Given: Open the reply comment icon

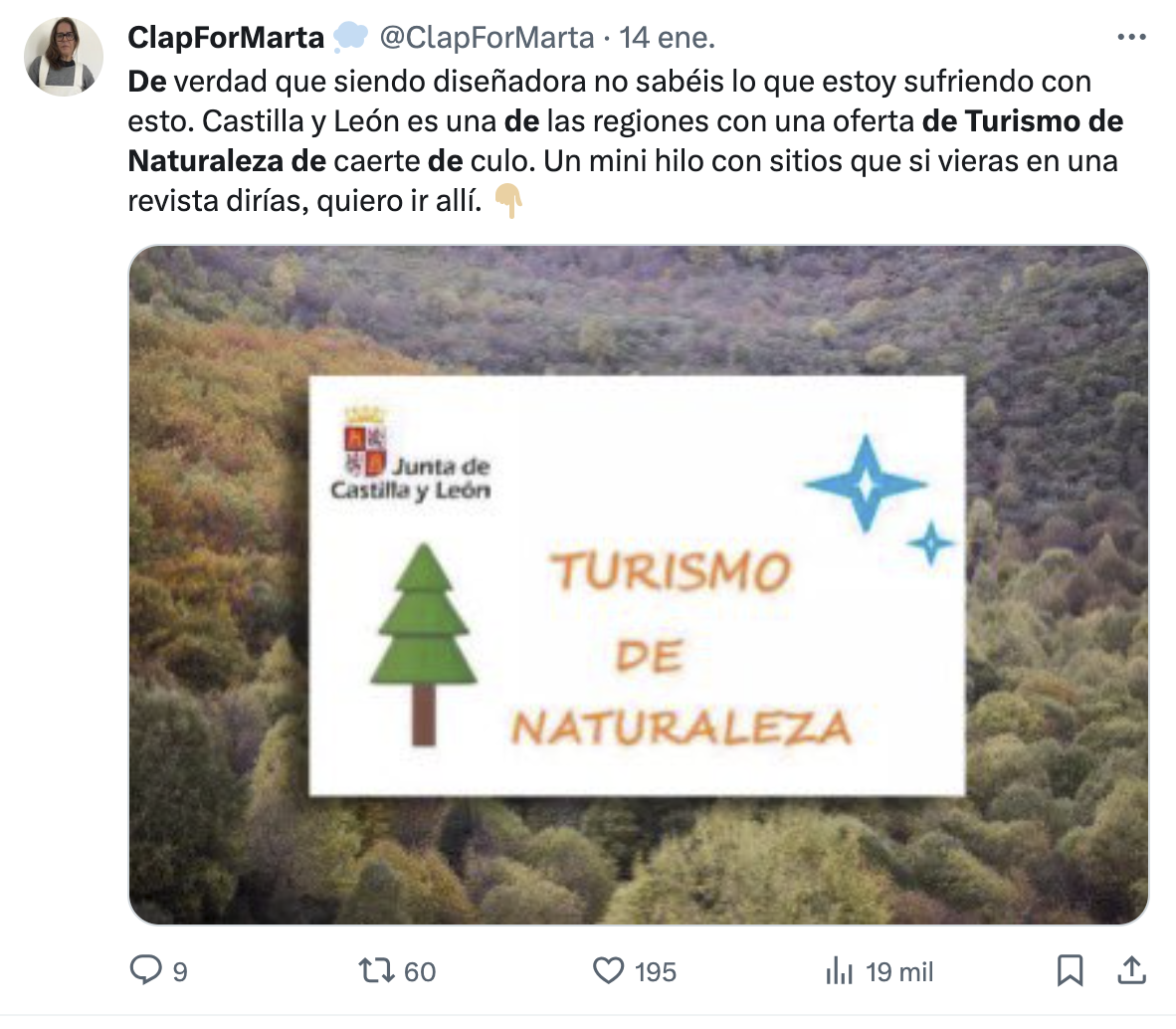Looking at the screenshot, I should 145,969.
